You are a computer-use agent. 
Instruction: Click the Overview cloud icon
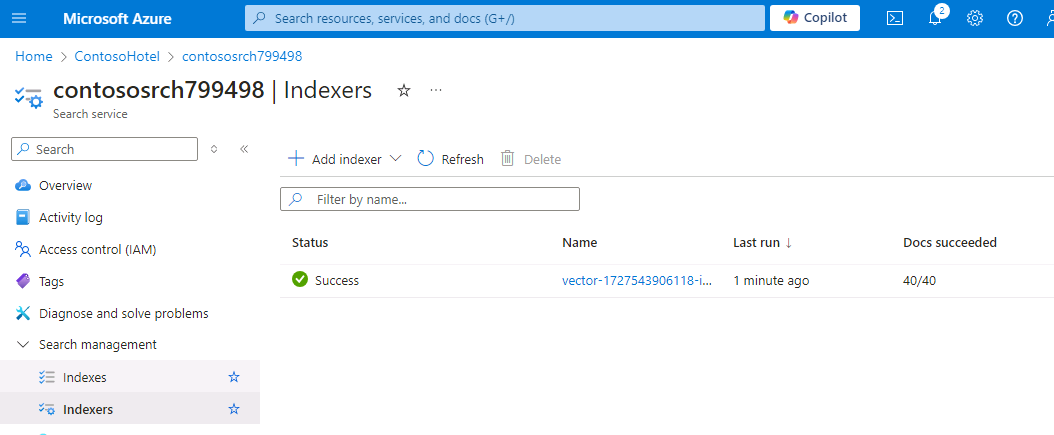coord(23,186)
